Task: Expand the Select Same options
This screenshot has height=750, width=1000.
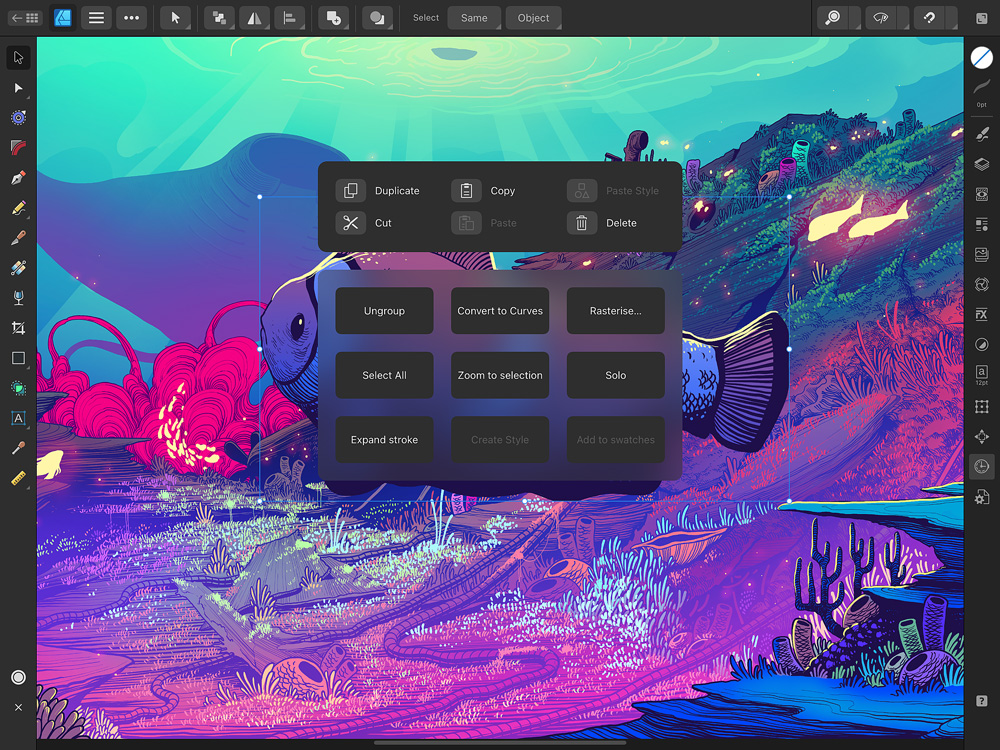Action: tap(474, 18)
